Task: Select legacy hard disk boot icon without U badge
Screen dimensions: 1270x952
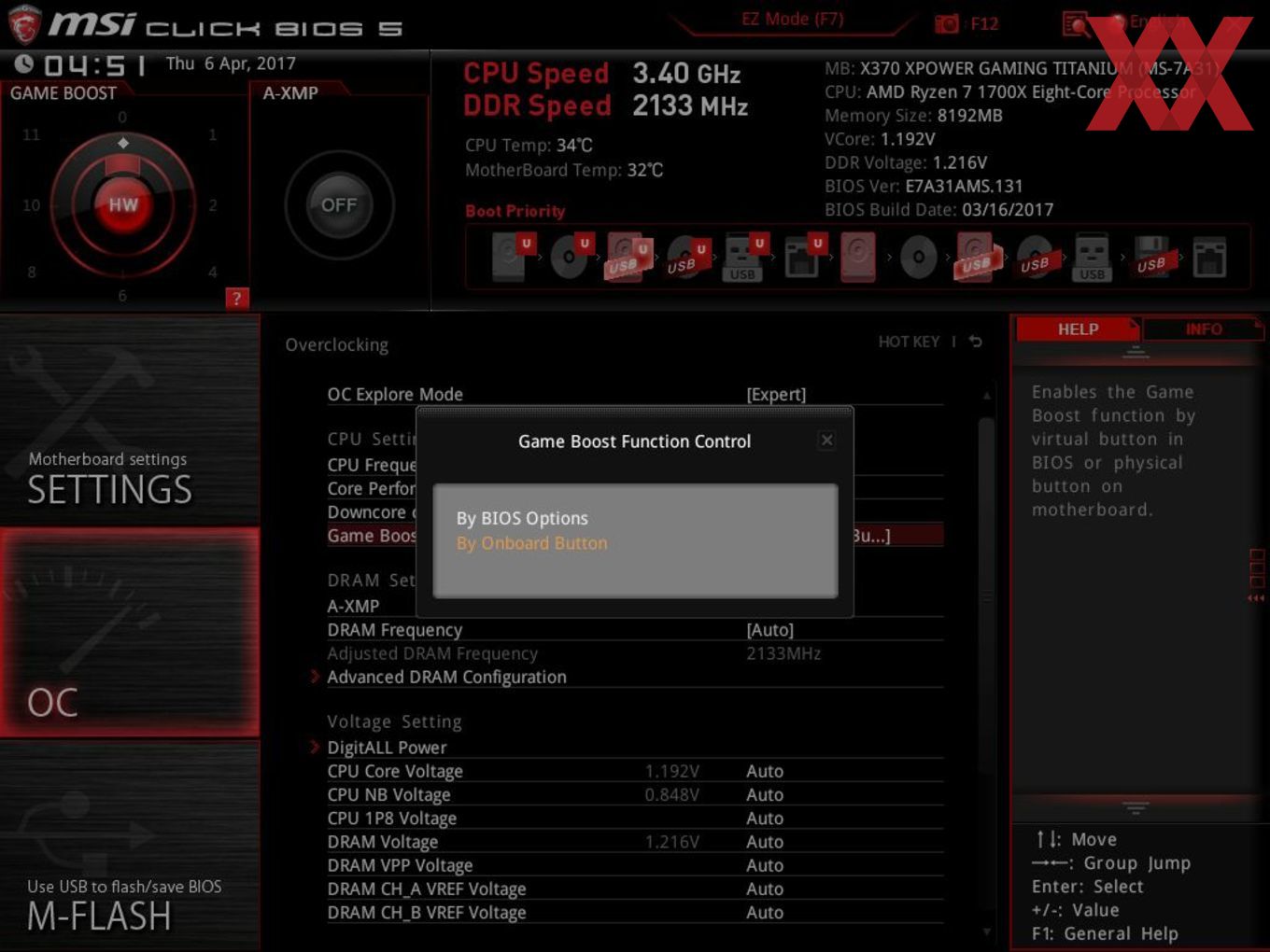Action: click(858, 257)
